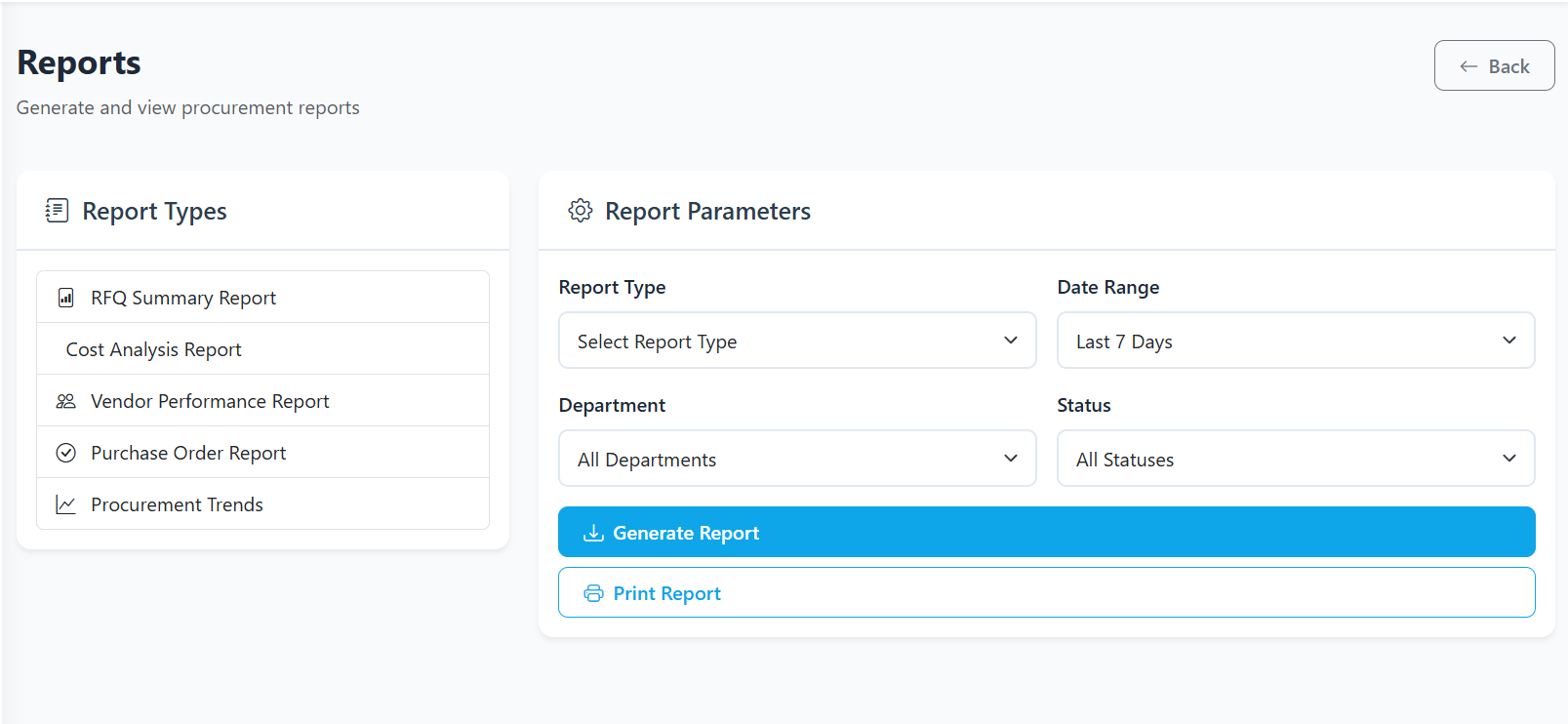
Task: Click the Purchase Order checkmark circle icon
Action: [x=65, y=453]
